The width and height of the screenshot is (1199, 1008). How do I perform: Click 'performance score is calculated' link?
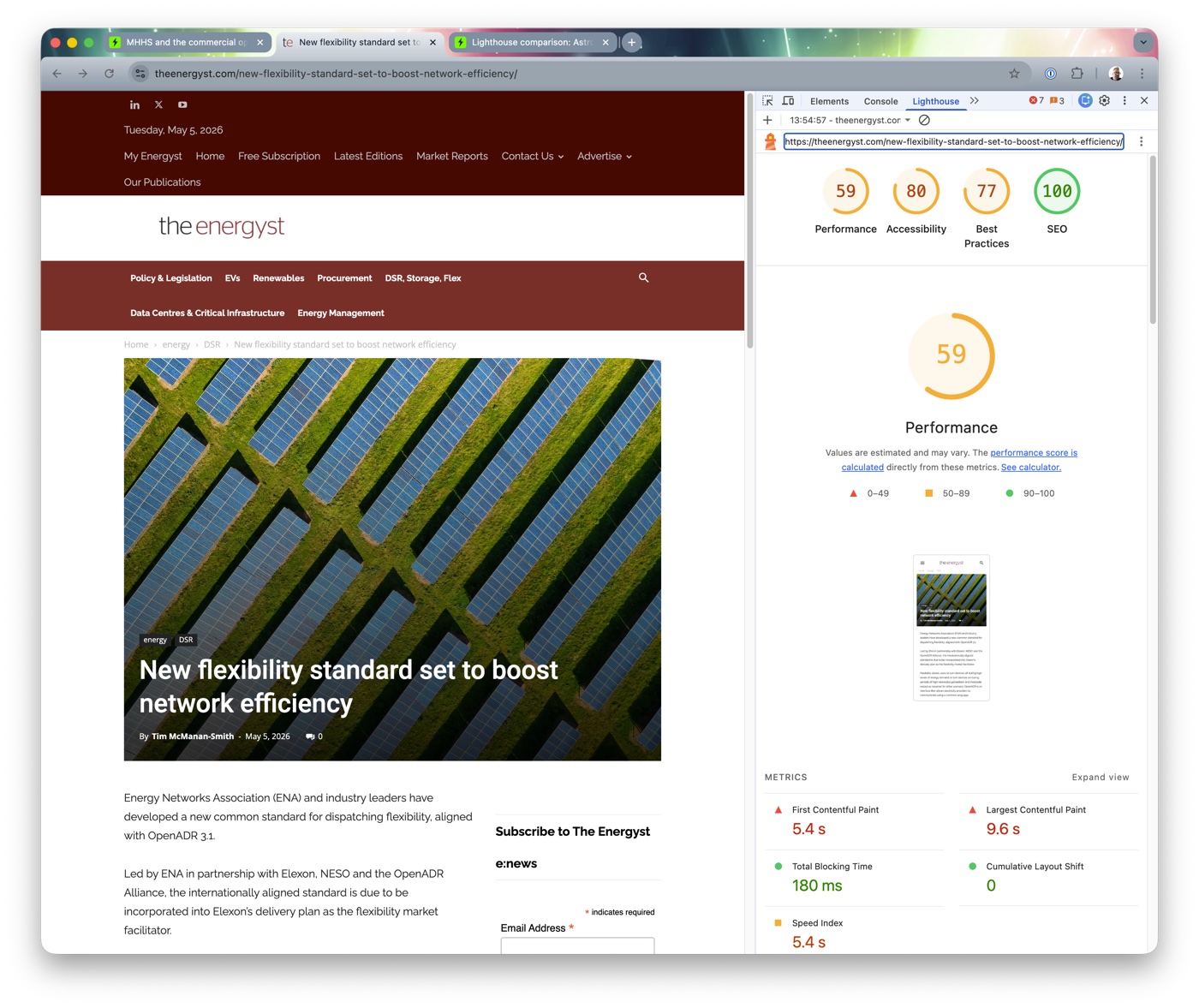[x=1034, y=453]
